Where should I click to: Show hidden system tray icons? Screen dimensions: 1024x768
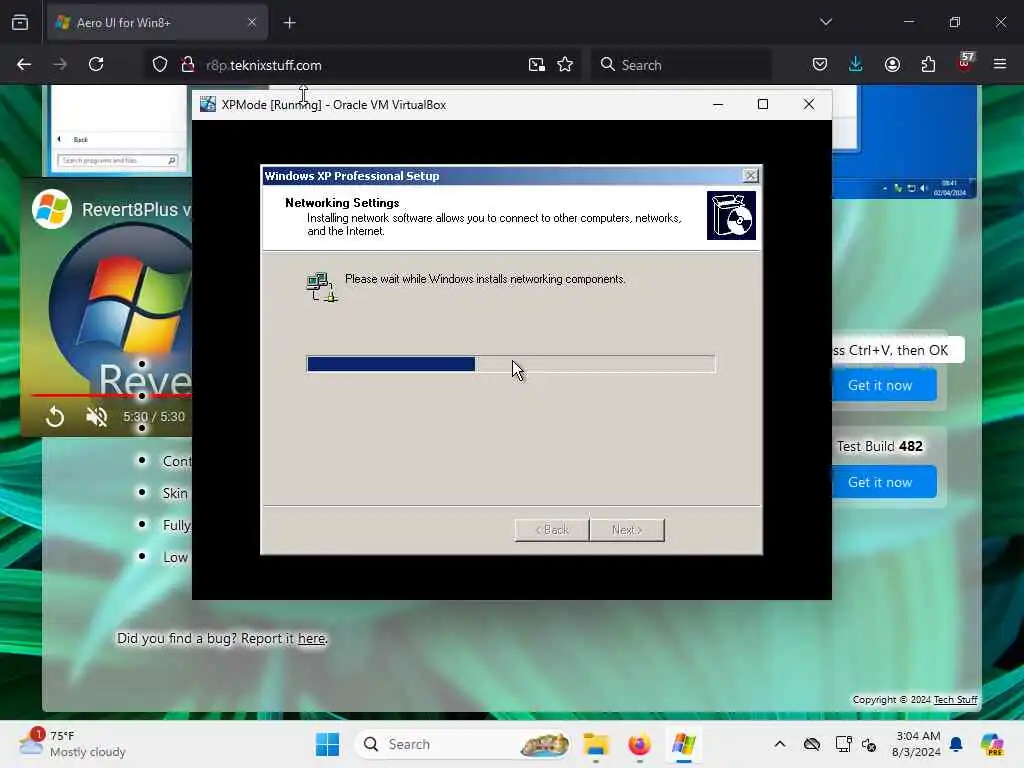[780, 744]
